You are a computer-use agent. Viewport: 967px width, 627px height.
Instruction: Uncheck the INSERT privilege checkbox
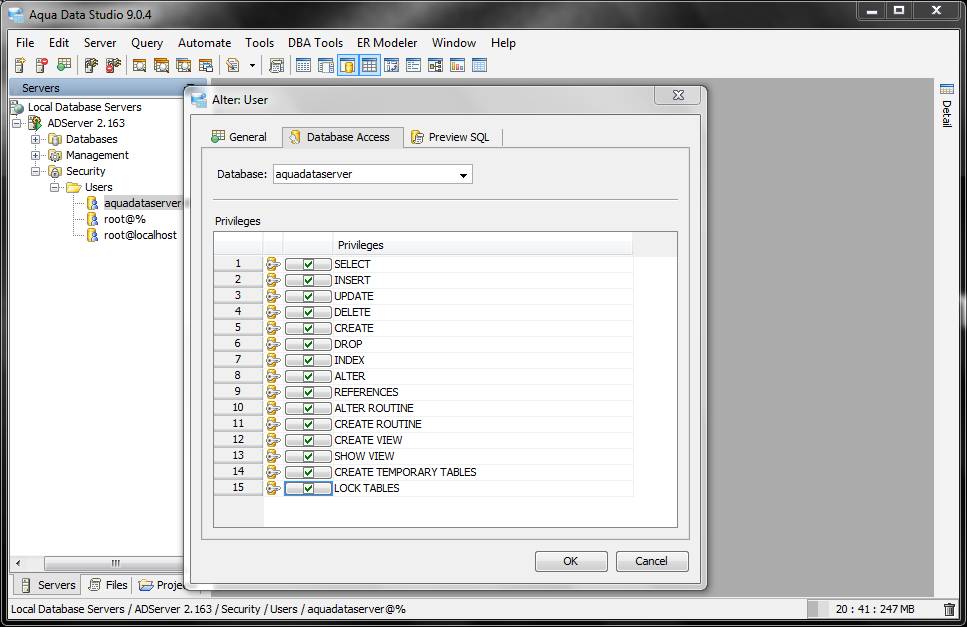click(x=308, y=281)
